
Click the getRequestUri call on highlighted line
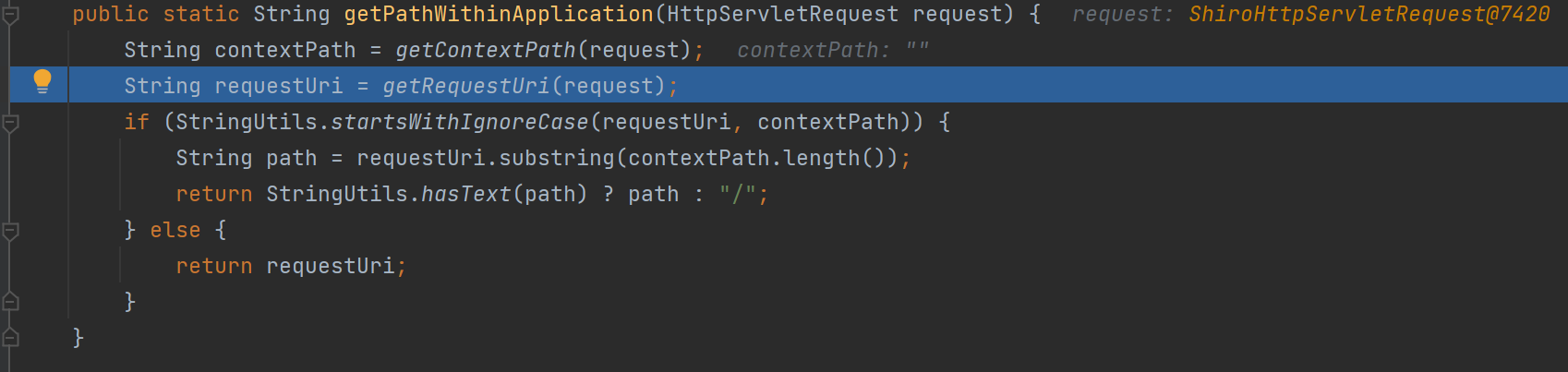465,87
